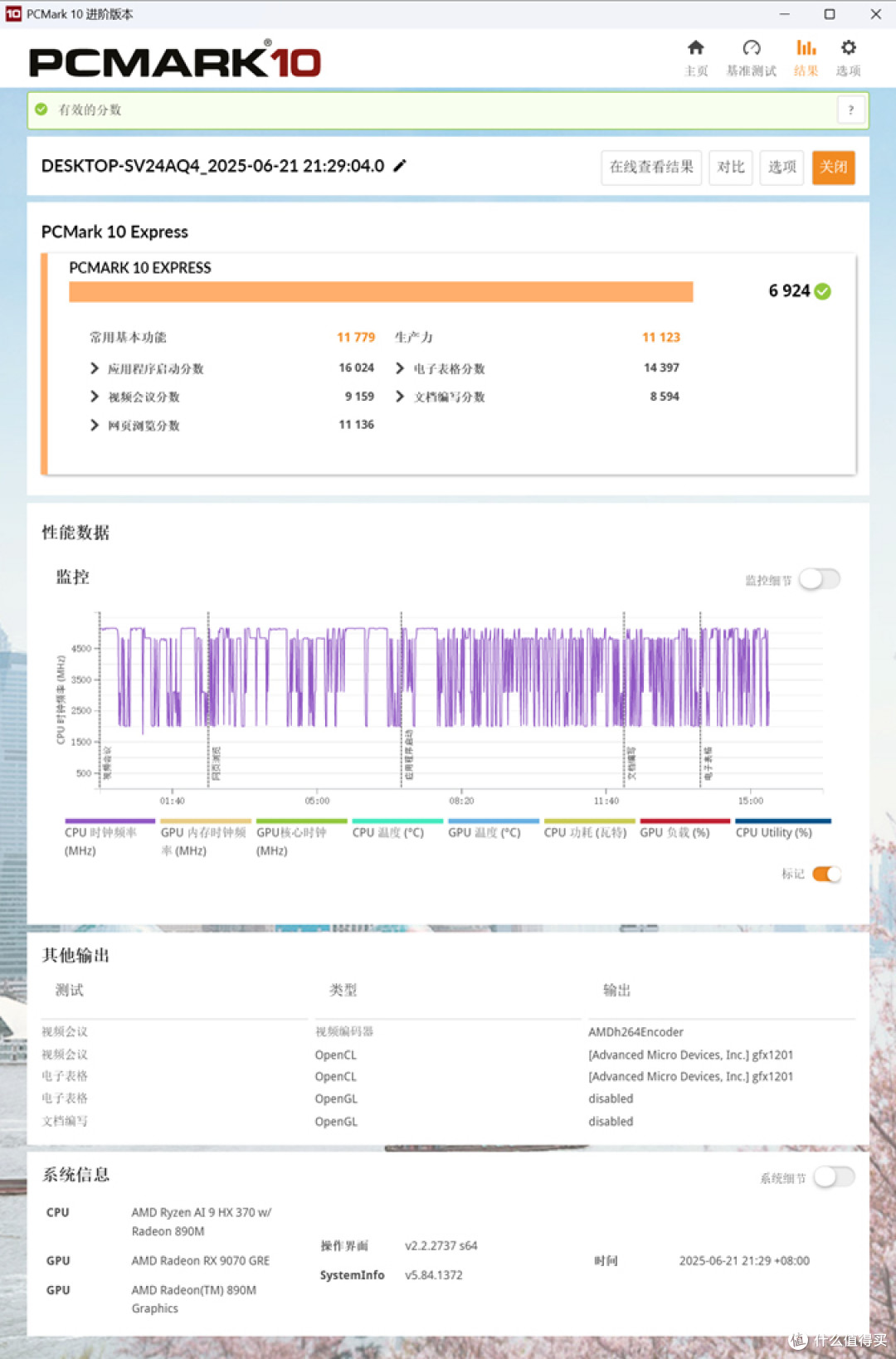Click the 测试 column header
896x1359 pixels.
[70, 990]
